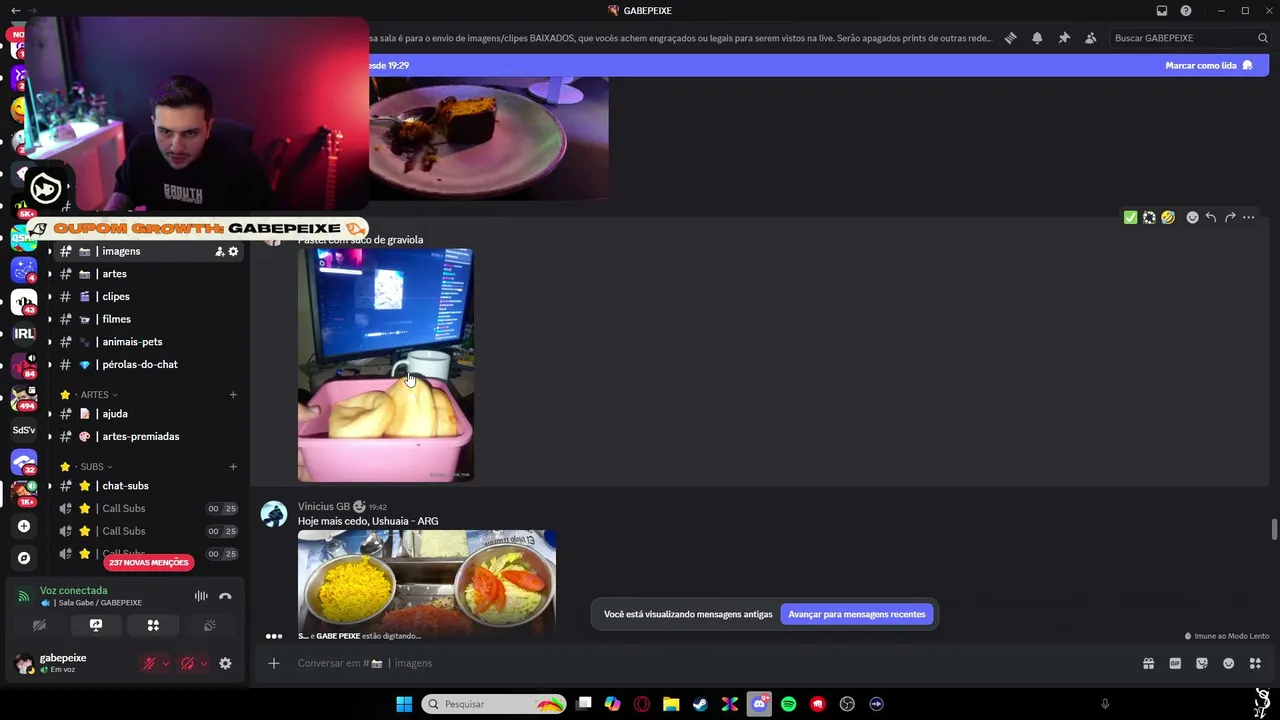This screenshot has height=720, width=1280.
Task: Open the emoji picker in message bar
Action: coord(1229,663)
